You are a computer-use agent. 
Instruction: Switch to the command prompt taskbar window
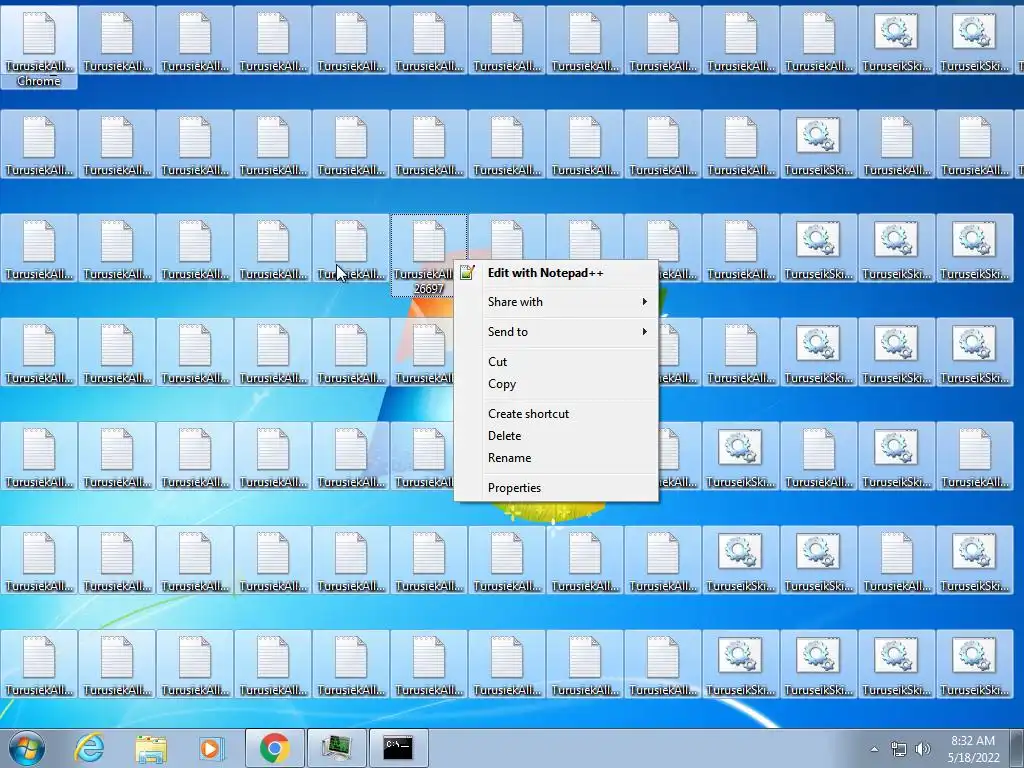[398, 748]
